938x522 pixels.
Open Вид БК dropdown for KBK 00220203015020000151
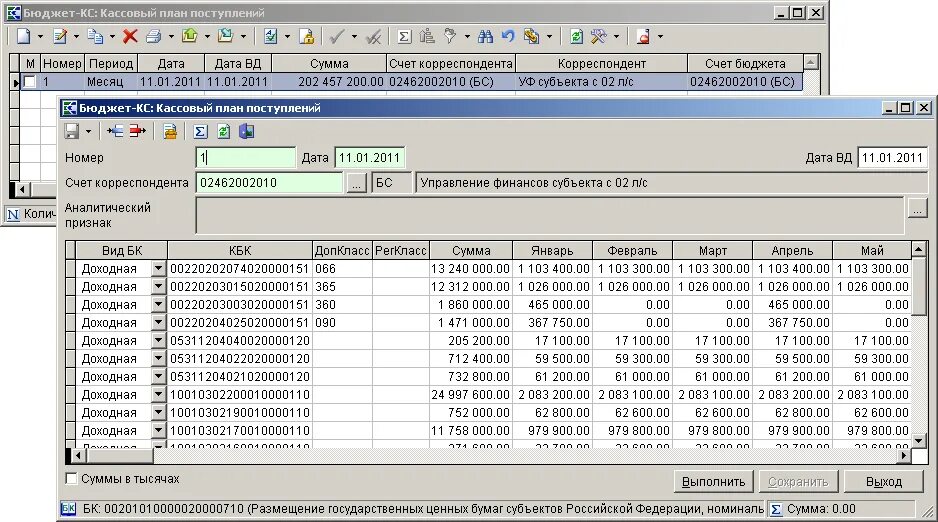click(158, 286)
